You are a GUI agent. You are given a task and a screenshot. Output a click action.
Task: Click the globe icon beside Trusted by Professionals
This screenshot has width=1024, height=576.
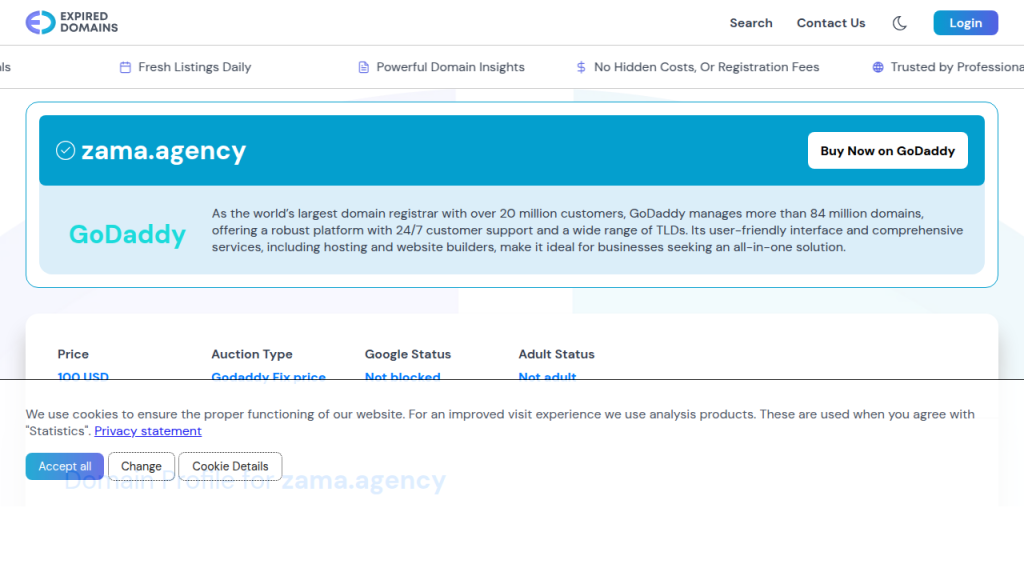tap(878, 67)
